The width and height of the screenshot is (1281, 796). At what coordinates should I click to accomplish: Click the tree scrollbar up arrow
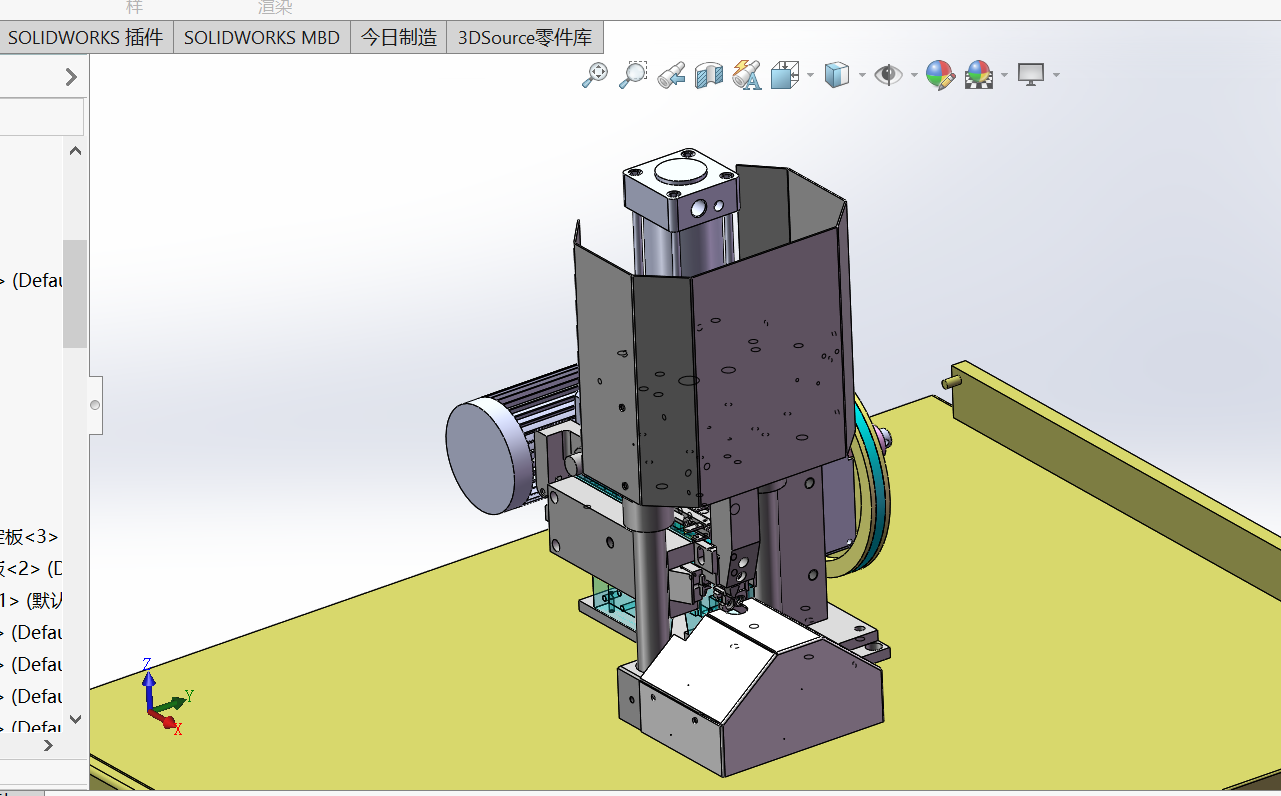point(75,151)
